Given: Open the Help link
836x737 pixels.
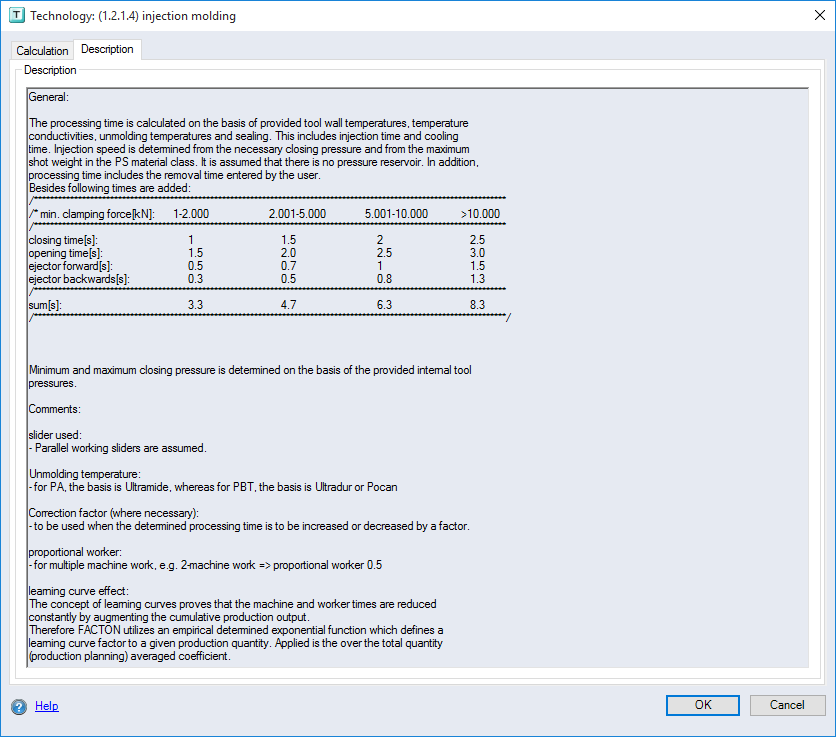Looking at the screenshot, I should tap(46, 706).
